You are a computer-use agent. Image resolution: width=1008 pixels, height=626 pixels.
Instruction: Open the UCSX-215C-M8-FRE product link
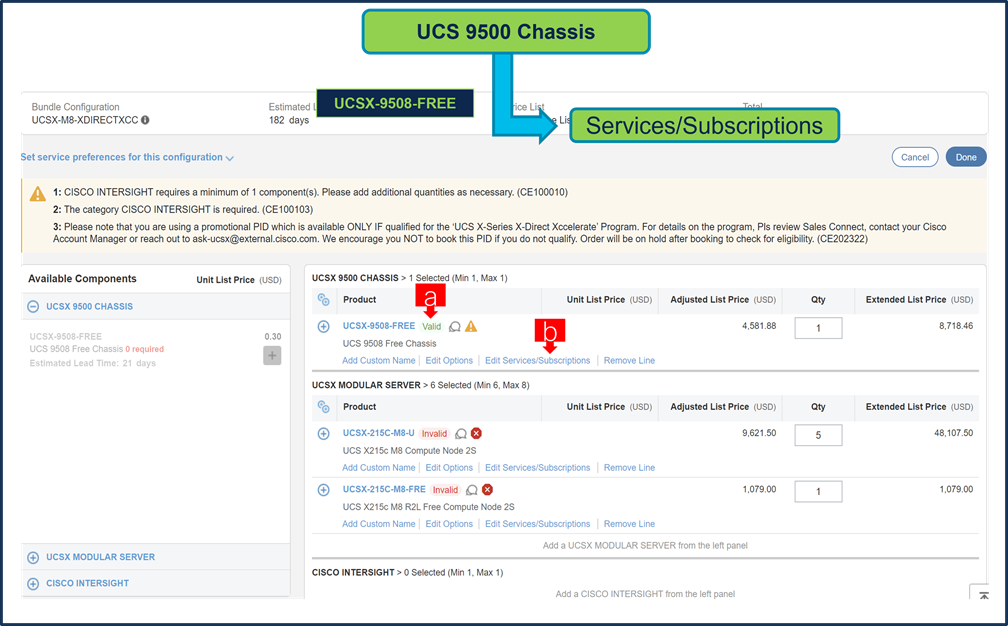(x=384, y=489)
